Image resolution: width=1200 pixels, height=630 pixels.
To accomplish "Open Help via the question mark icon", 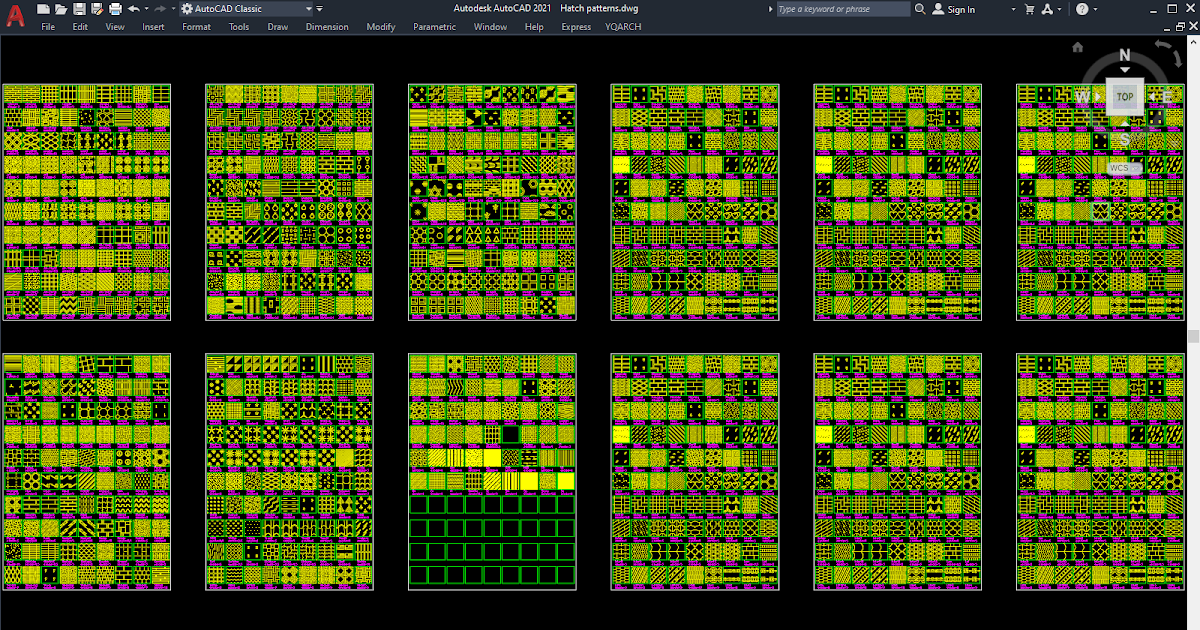I will click(x=1081, y=8).
